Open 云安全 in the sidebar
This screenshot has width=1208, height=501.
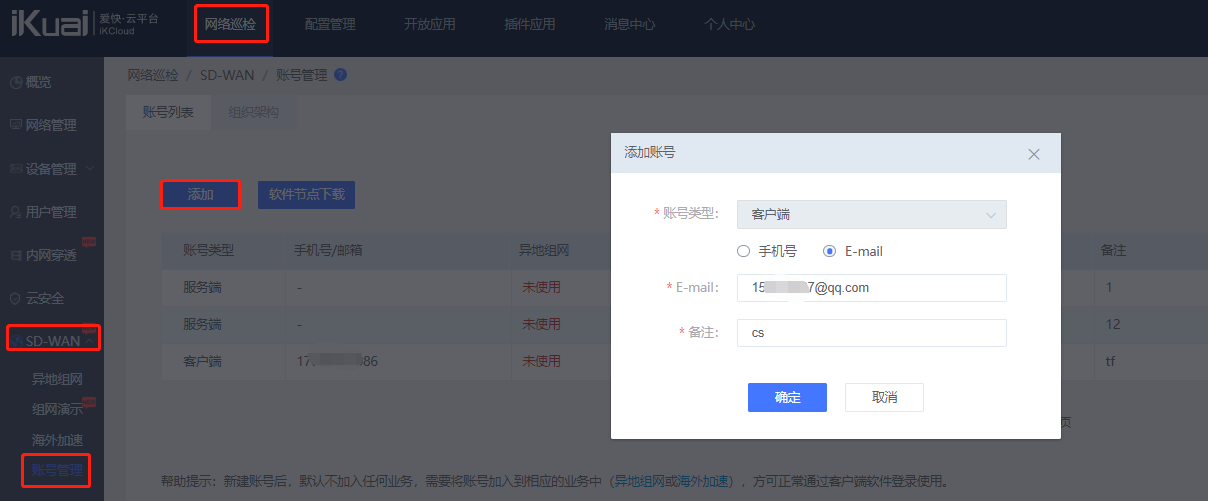point(46,298)
